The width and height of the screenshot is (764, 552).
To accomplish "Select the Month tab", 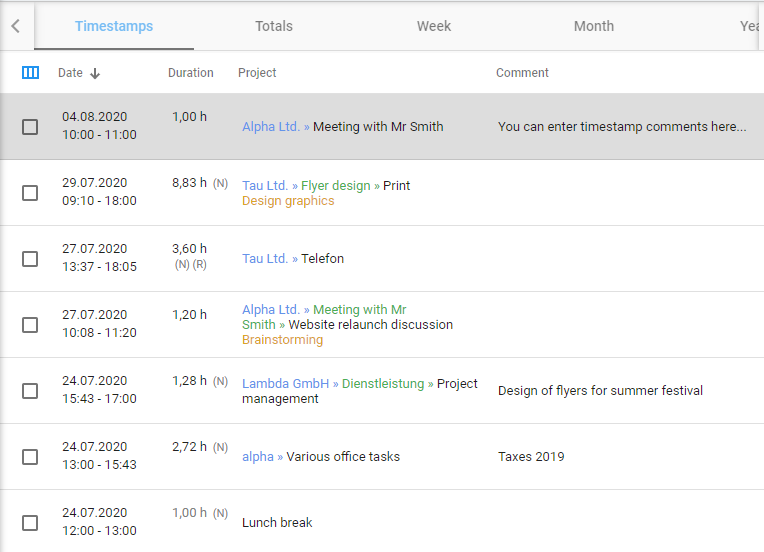I will [594, 26].
